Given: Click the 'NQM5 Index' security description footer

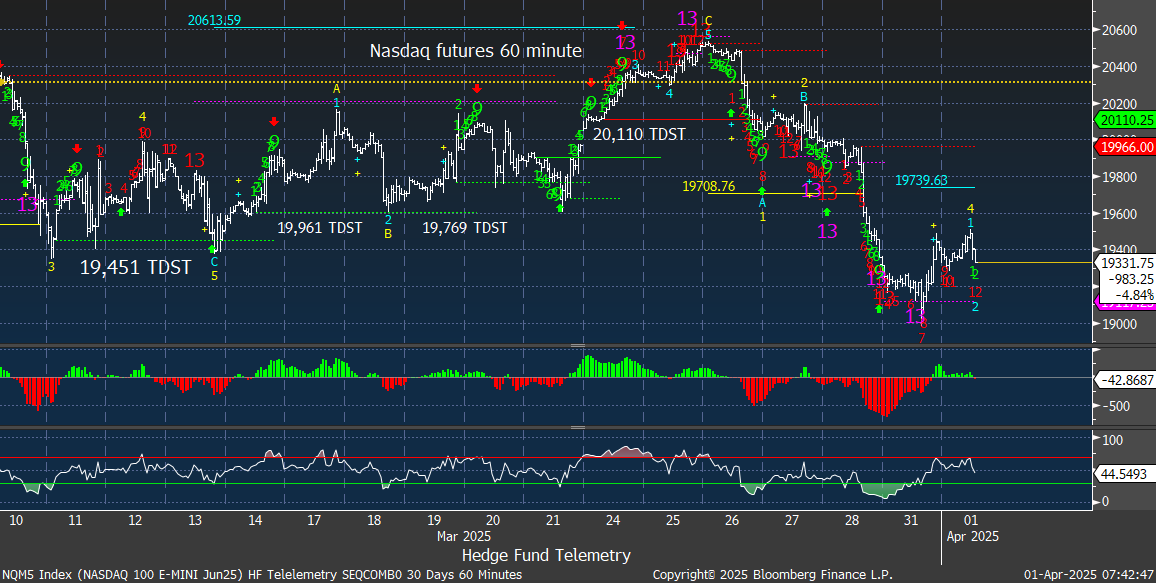Looking at the screenshot, I should coord(262,574).
